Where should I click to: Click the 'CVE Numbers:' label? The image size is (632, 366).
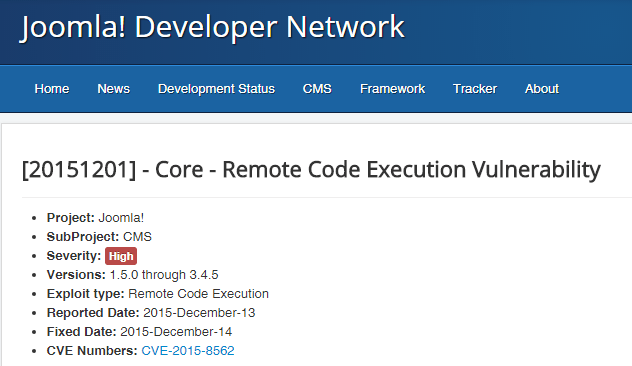point(92,351)
